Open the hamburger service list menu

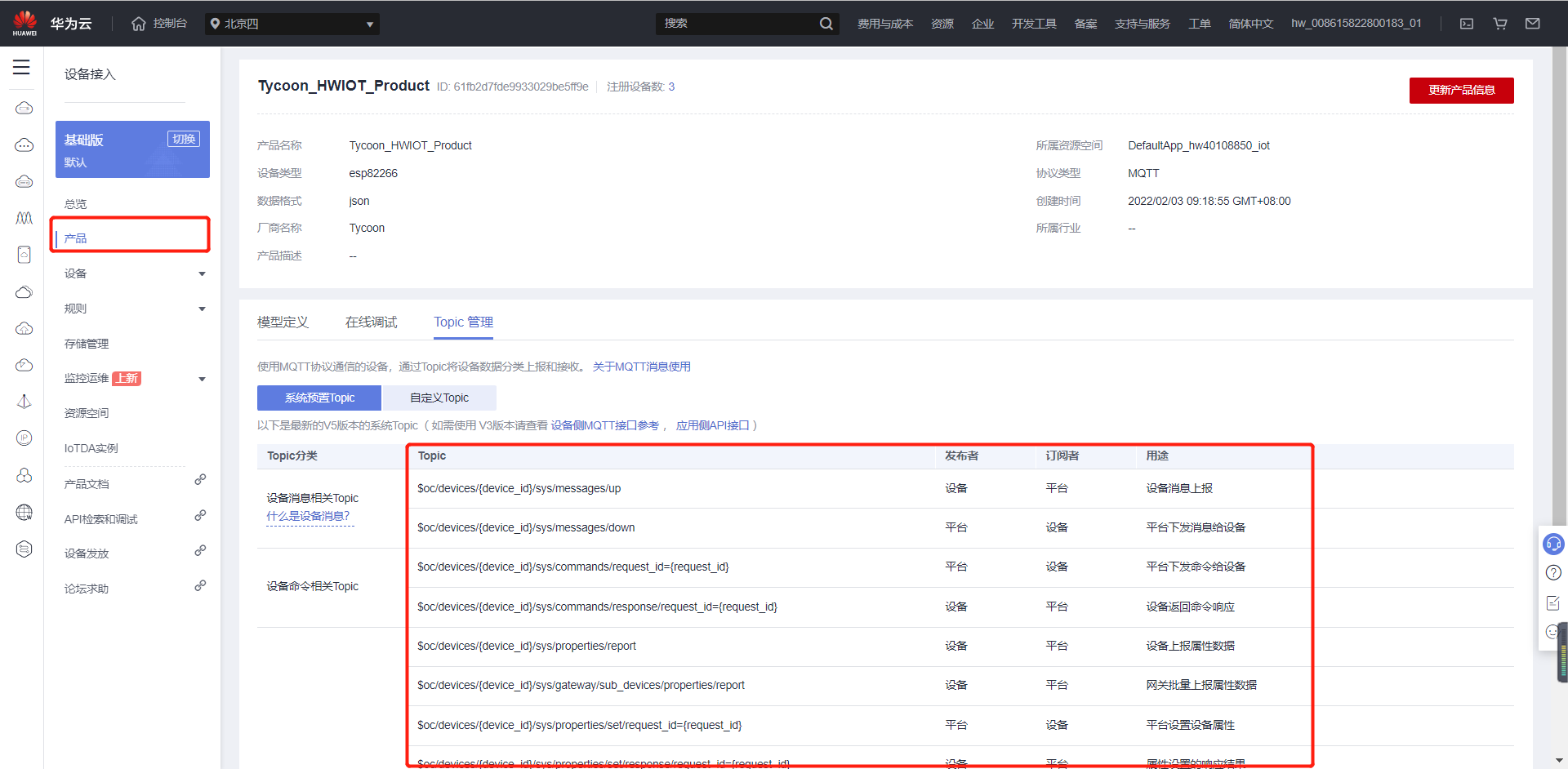[21, 68]
